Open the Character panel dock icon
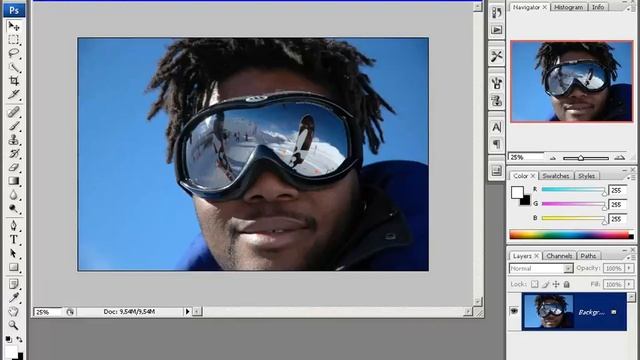 pos(496,127)
